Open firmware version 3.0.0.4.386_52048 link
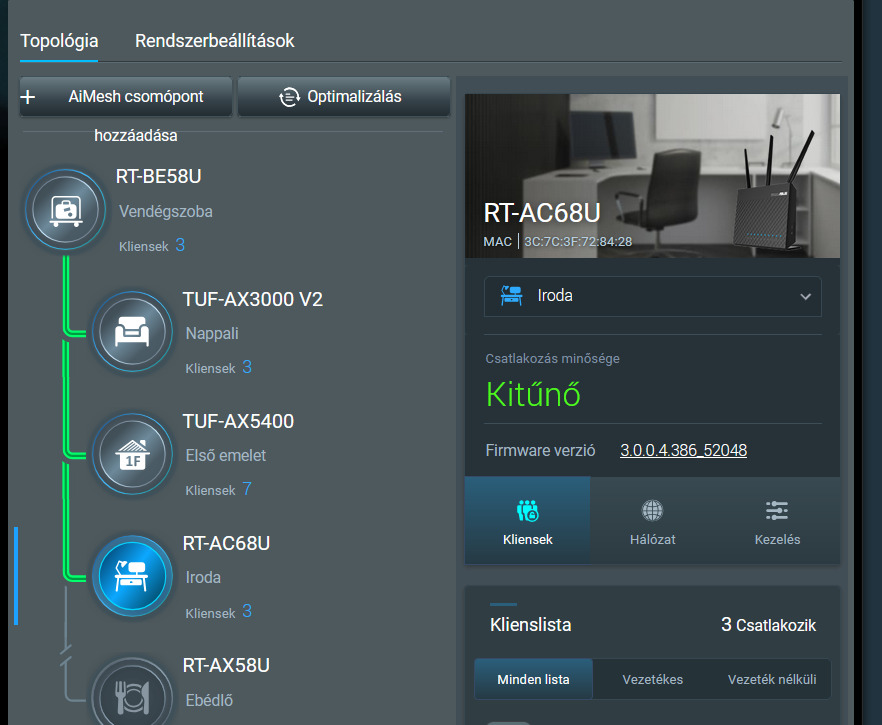The height and width of the screenshot is (725, 882). (683, 451)
